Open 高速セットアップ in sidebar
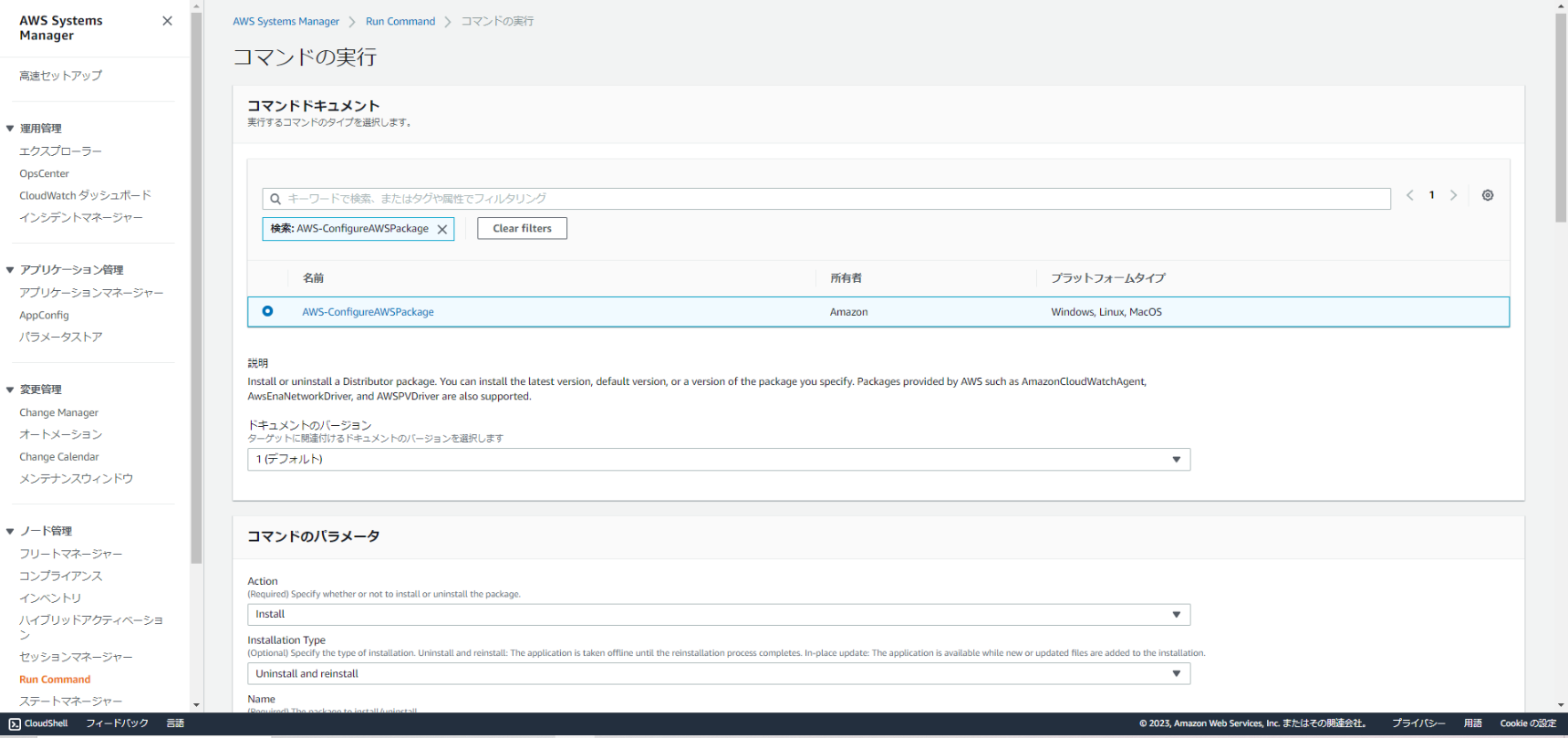 coord(60,76)
